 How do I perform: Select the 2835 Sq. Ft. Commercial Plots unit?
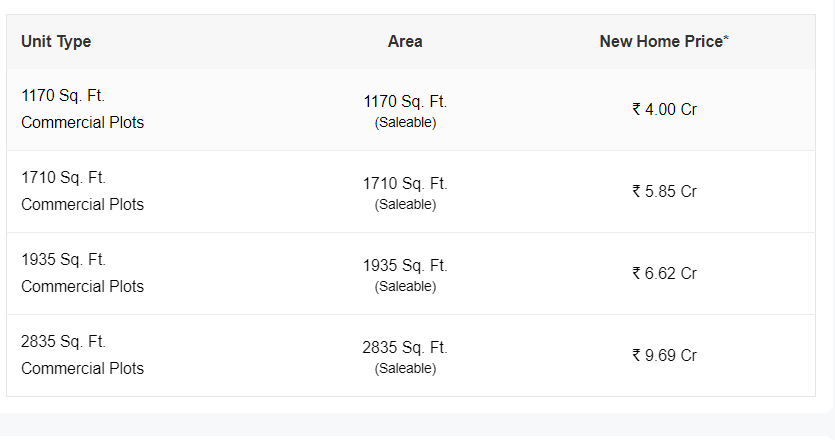click(x=83, y=355)
